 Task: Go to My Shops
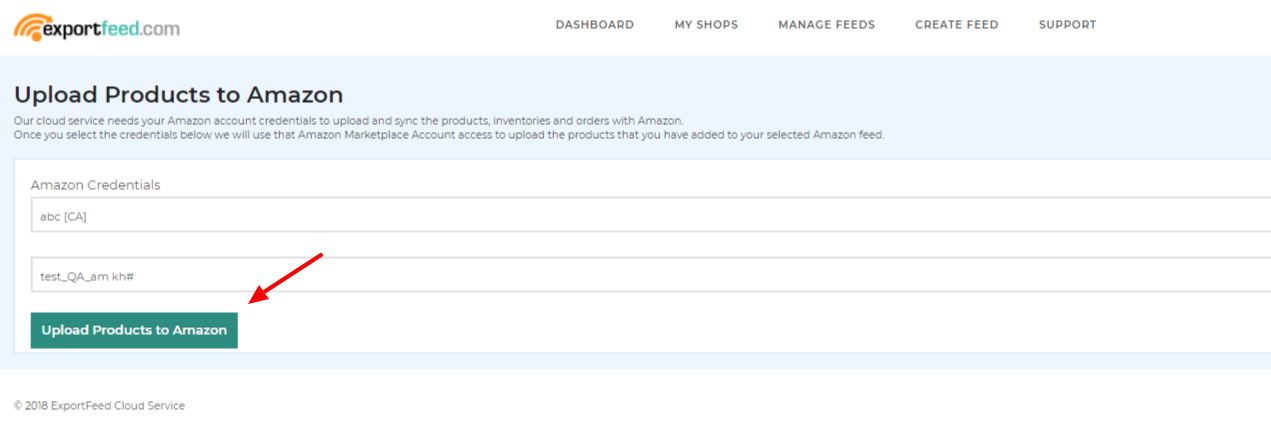tap(706, 25)
